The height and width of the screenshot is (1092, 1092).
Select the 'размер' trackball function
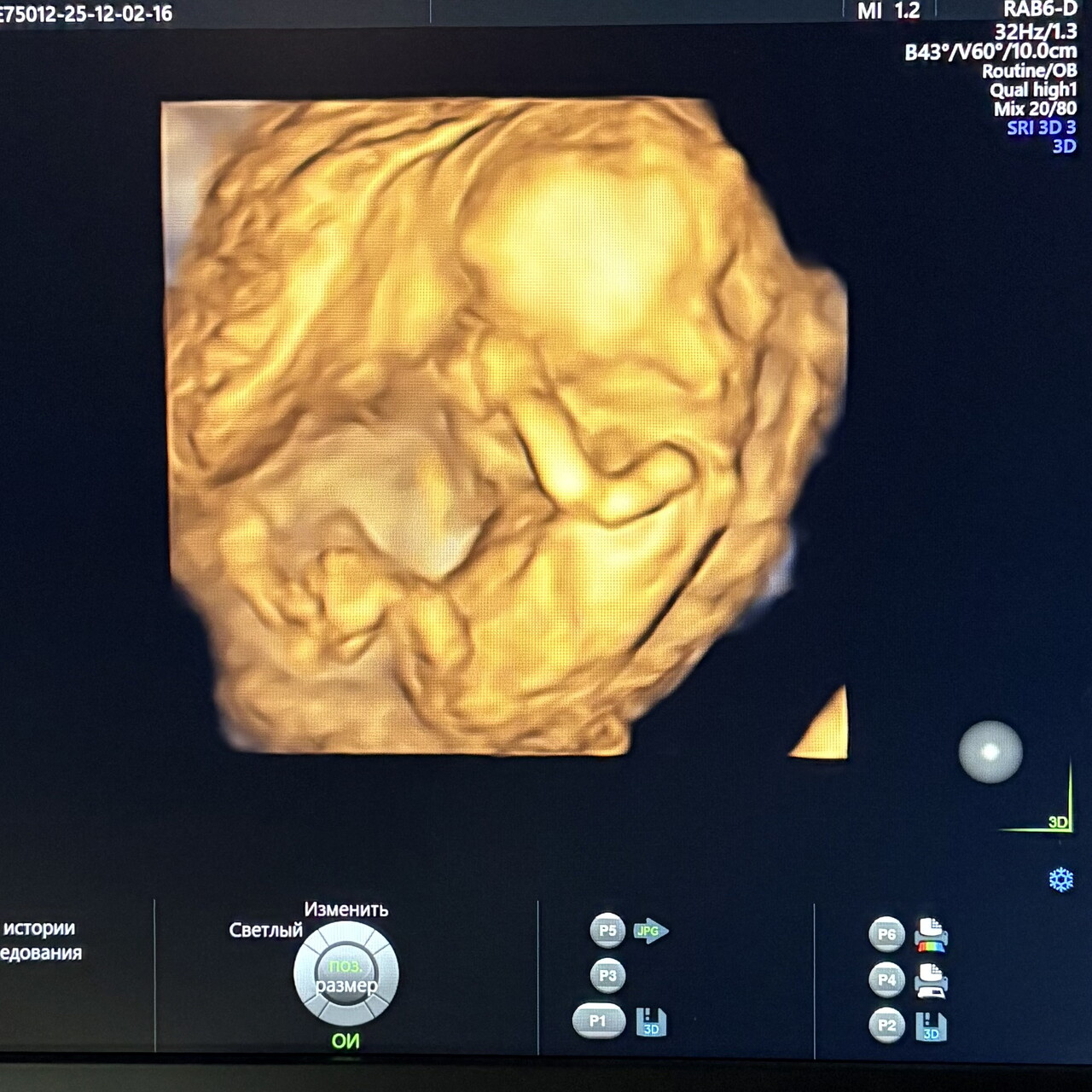click(x=346, y=986)
